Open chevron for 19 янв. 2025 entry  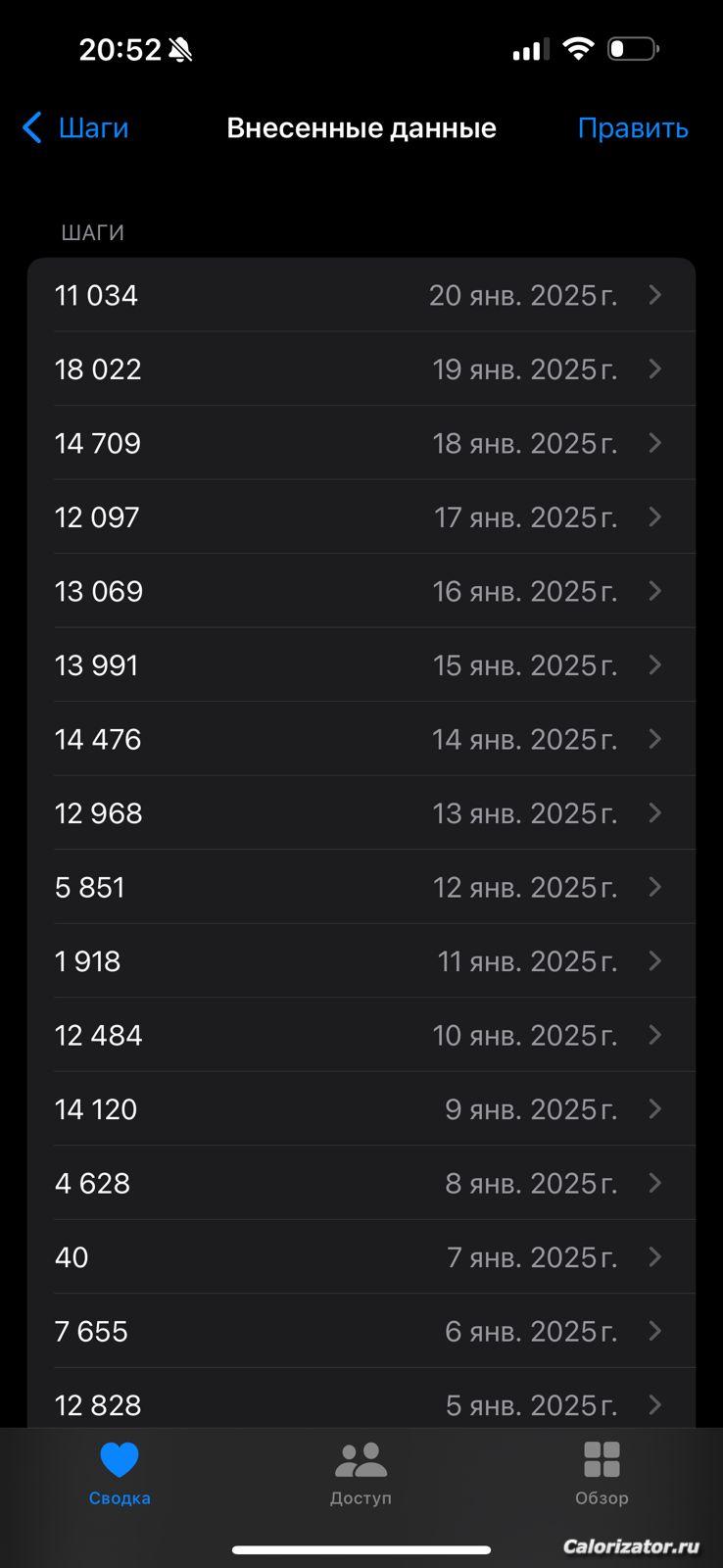(x=655, y=369)
